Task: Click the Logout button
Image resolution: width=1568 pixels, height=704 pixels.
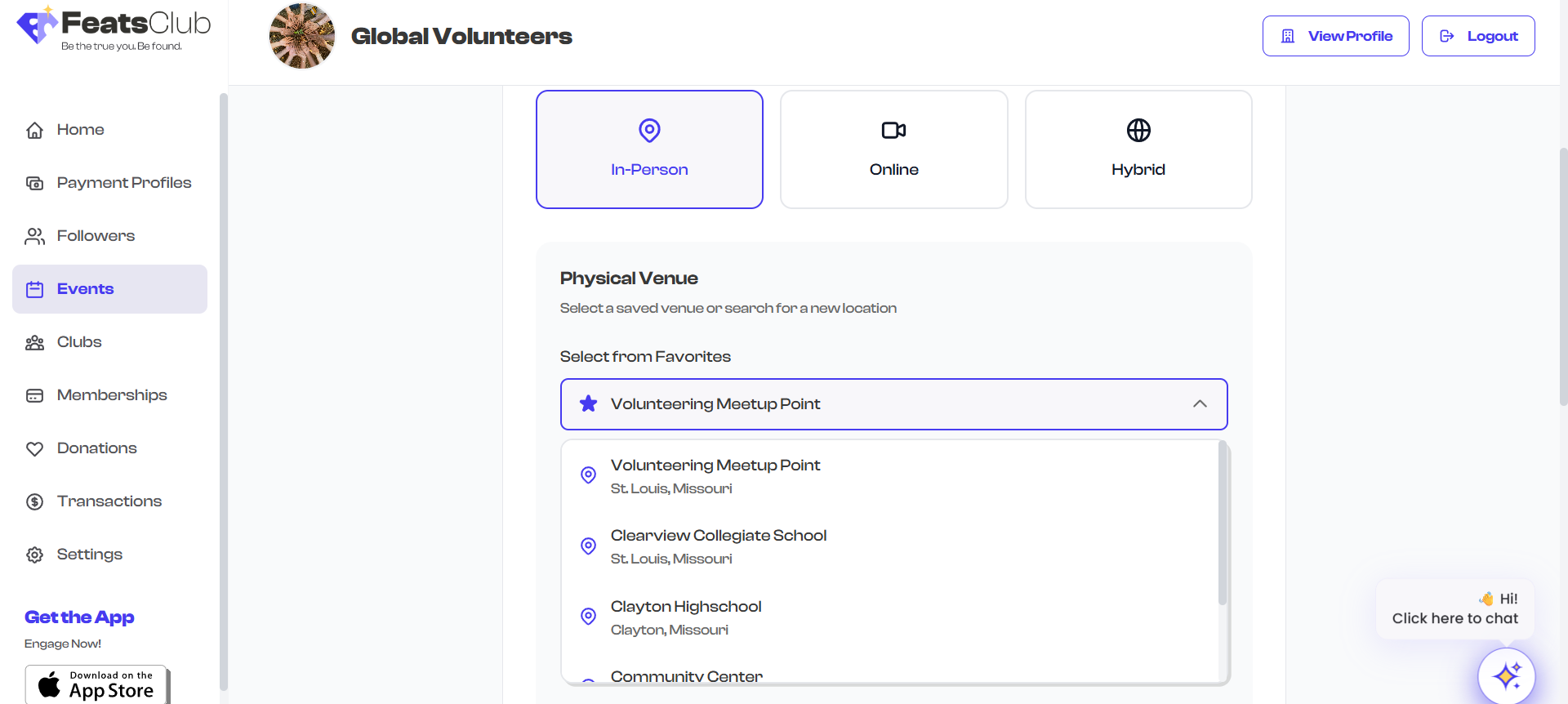Action: [1478, 36]
